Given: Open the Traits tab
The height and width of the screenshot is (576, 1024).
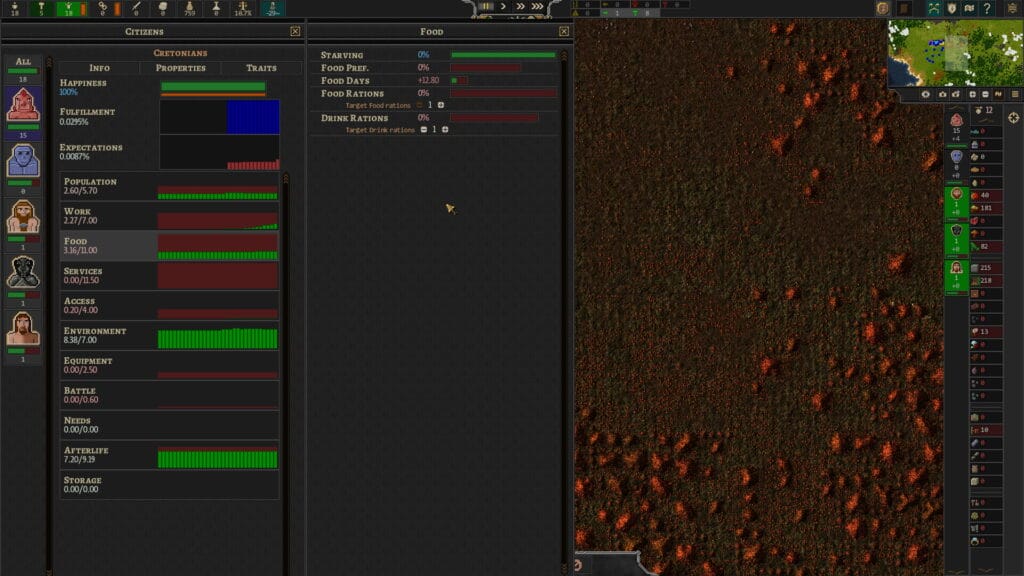Looking at the screenshot, I should [x=261, y=68].
